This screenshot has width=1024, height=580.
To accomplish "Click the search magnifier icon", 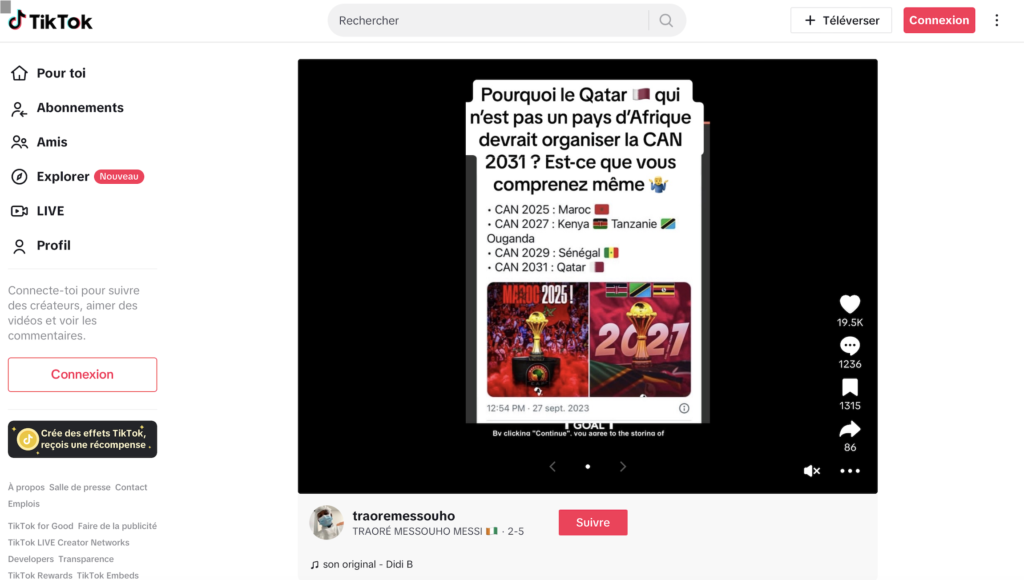I will (665, 20).
